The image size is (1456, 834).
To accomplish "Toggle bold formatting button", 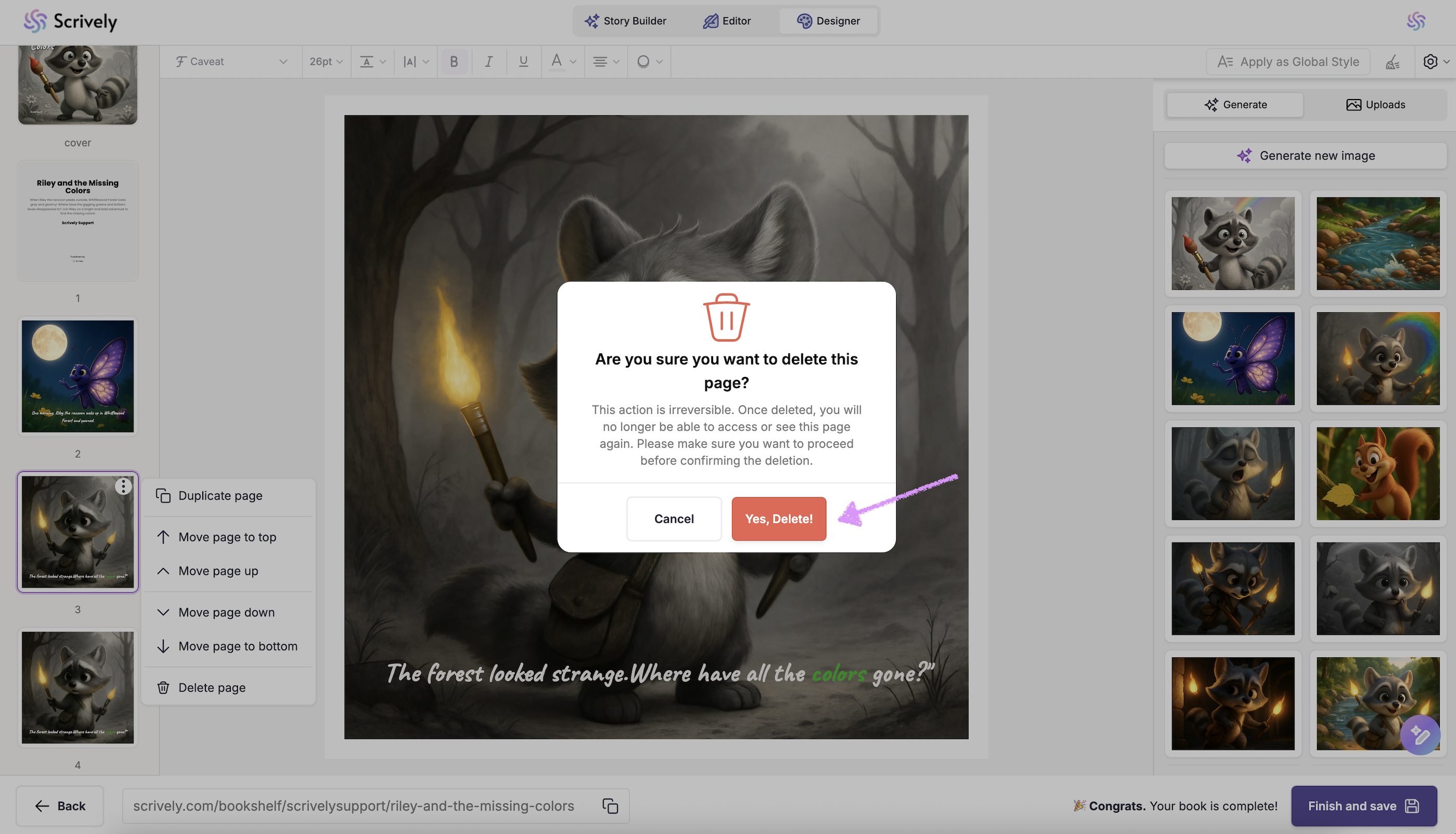I will [454, 62].
